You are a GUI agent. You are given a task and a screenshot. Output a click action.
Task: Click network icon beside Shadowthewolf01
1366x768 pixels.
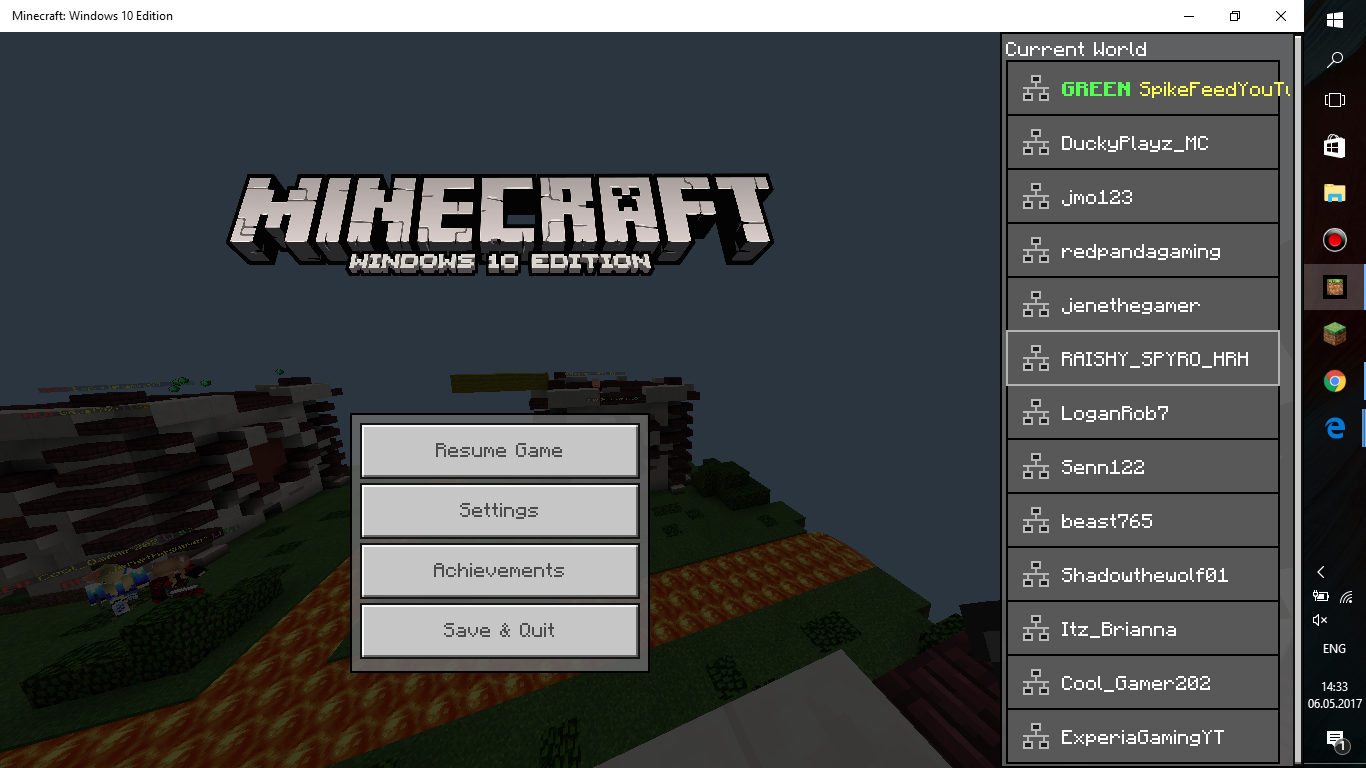point(1036,575)
